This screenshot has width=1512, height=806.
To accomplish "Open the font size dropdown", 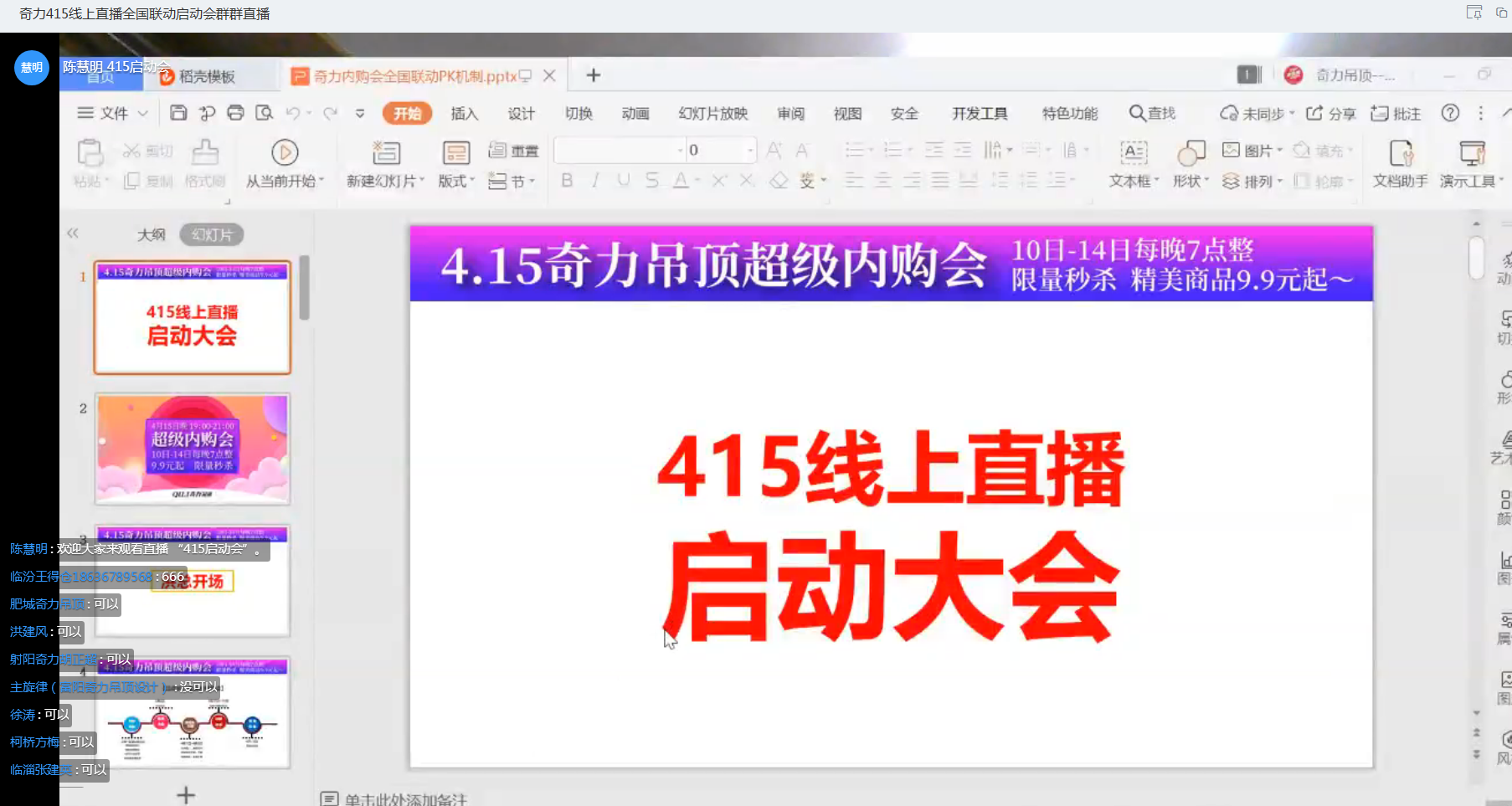I will [x=748, y=149].
